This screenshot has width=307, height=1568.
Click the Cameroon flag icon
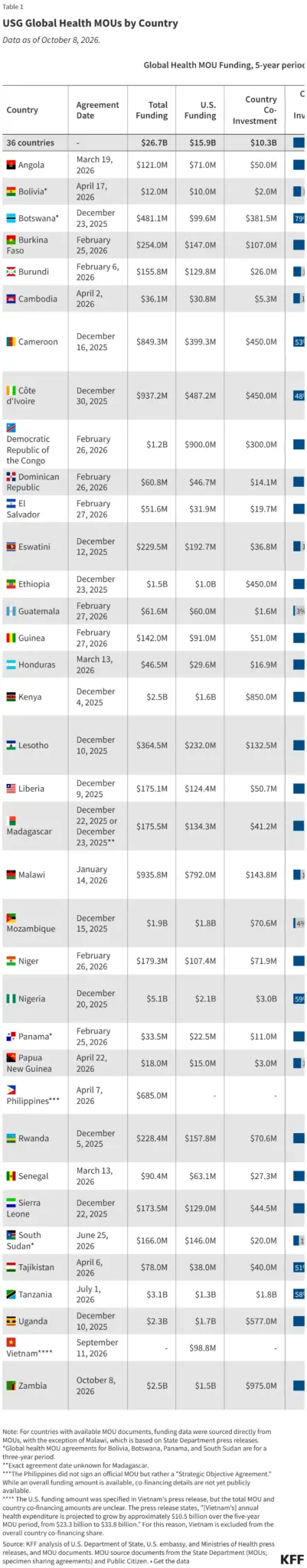coord(11,341)
